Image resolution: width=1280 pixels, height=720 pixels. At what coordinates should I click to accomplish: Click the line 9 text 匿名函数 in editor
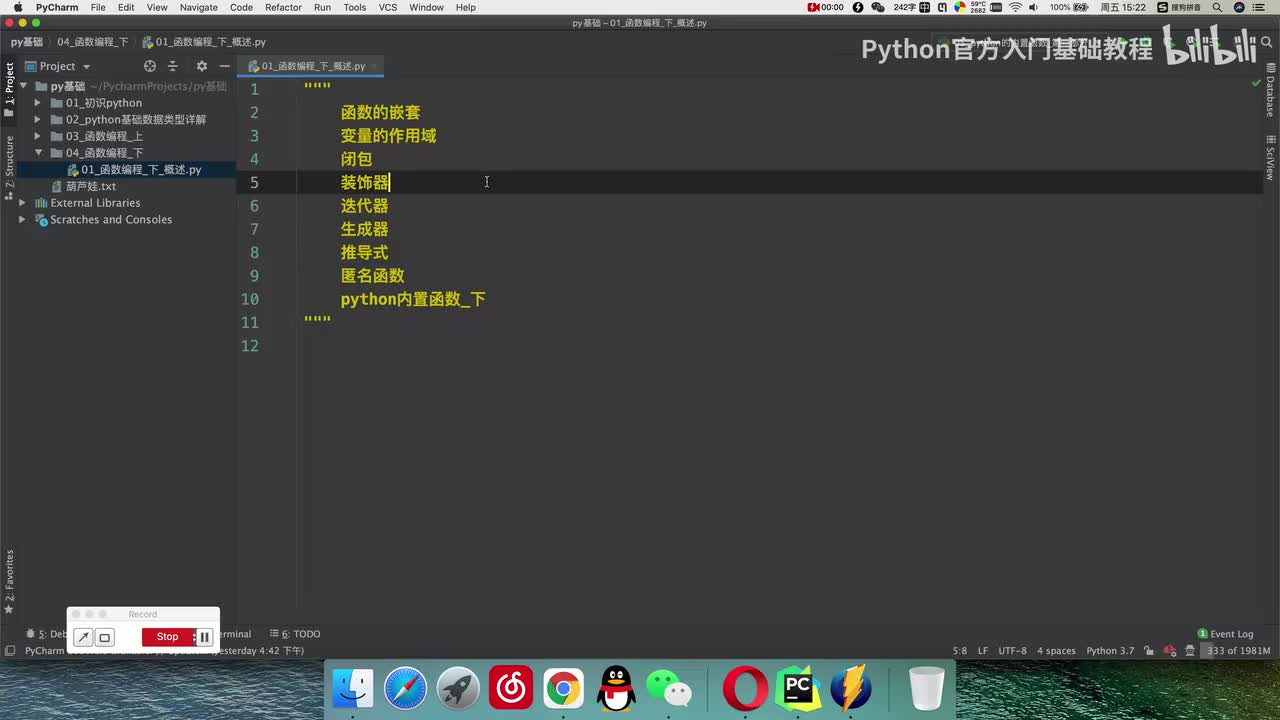(x=372, y=276)
